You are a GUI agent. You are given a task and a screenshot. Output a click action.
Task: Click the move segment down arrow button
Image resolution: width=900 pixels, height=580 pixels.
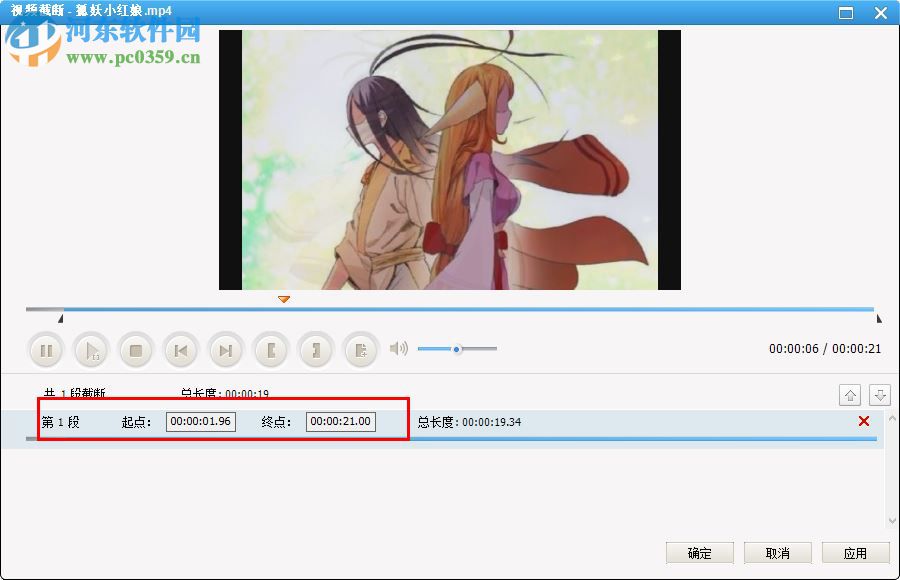click(x=880, y=394)
